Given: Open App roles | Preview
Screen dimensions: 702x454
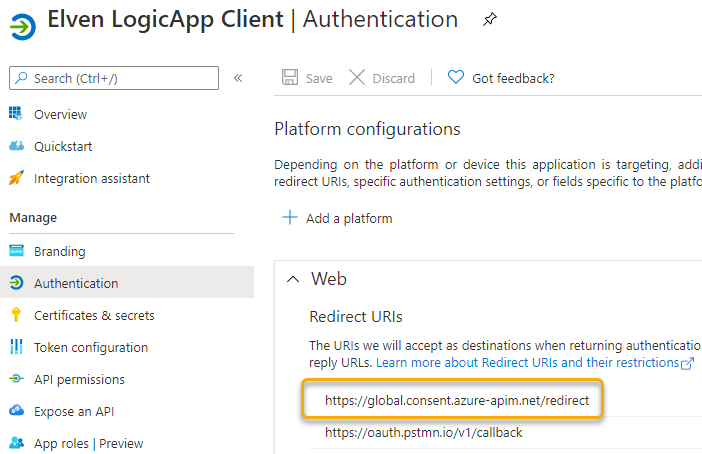Looking at the screenshot, I should 89,443.
